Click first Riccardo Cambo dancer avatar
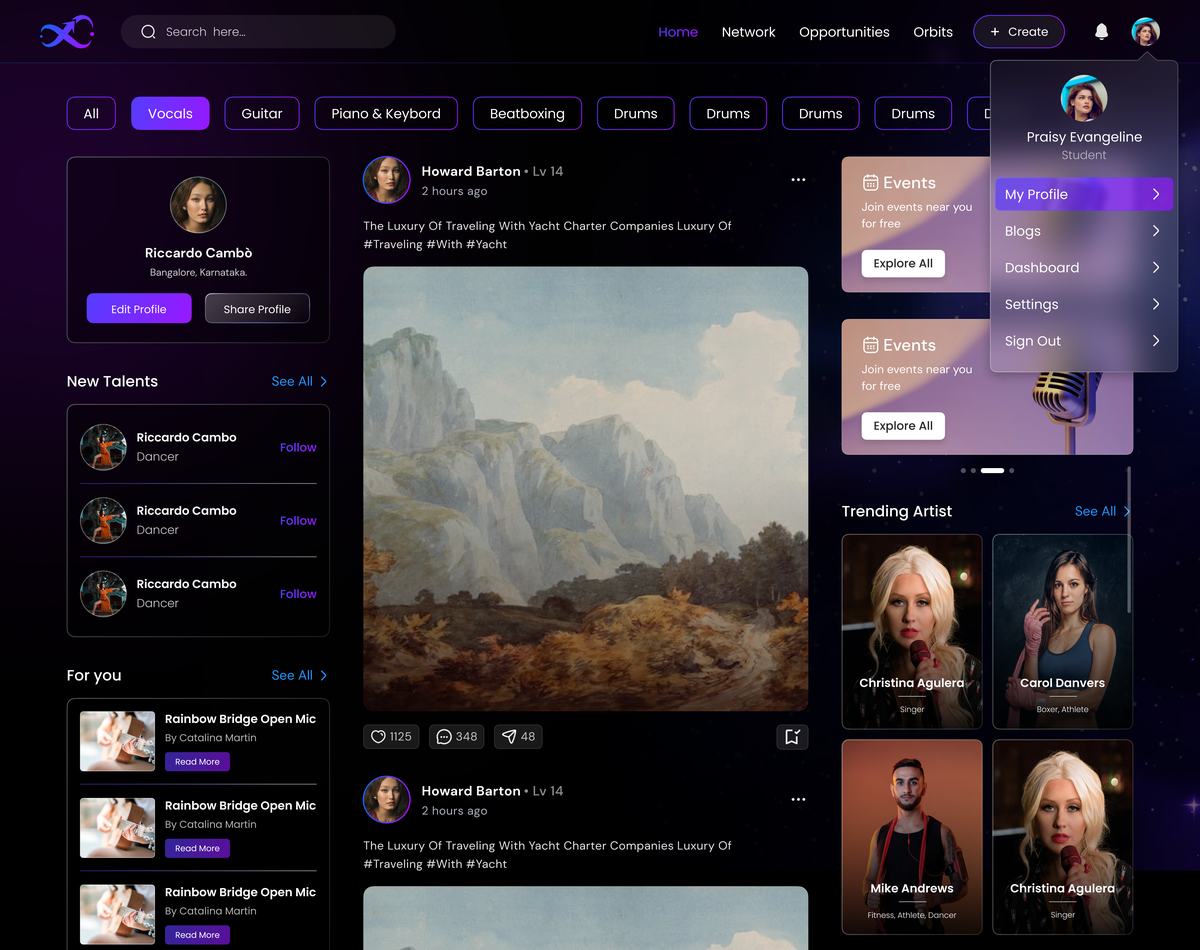Image resolution: width=1200 pixels, height=950 pixels. (103, 447)
